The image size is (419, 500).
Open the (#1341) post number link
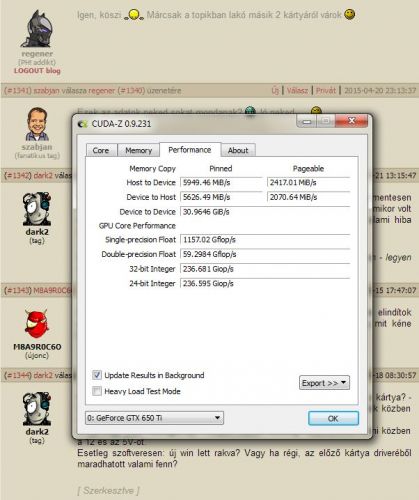(18, 90)
